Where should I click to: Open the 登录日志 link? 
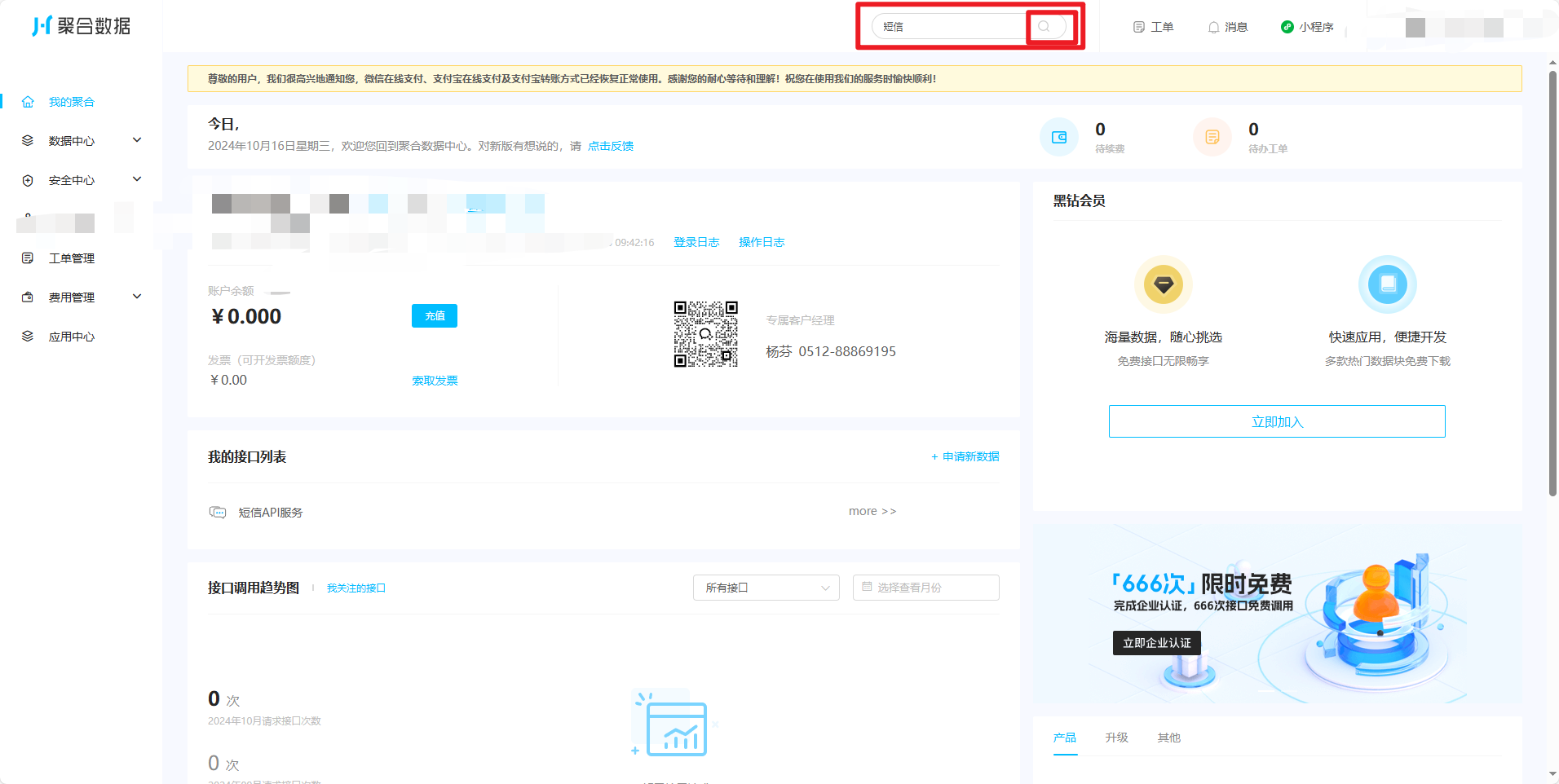[696, 242]
